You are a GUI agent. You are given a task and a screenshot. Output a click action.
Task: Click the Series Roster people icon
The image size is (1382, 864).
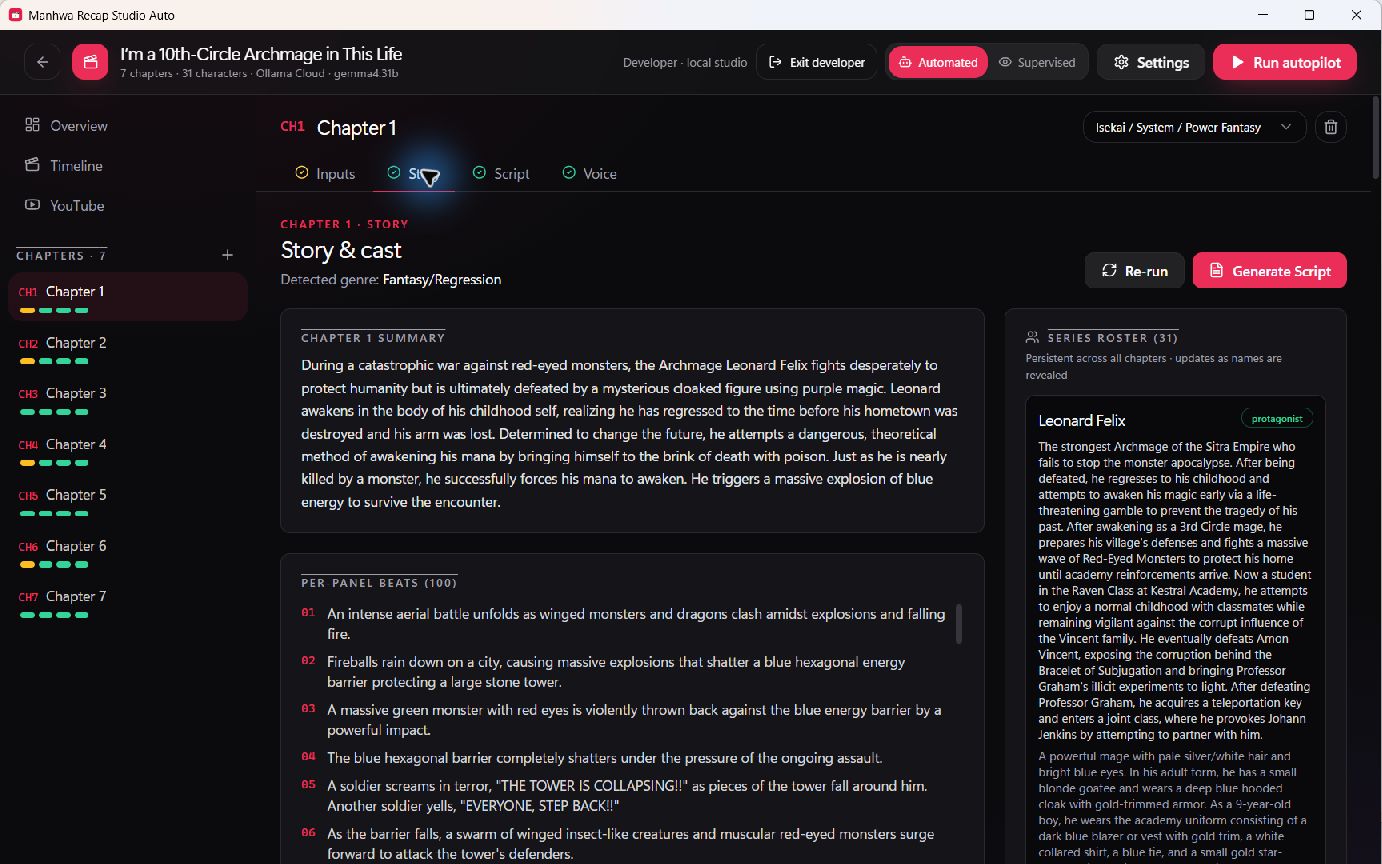click(1033, 338)
